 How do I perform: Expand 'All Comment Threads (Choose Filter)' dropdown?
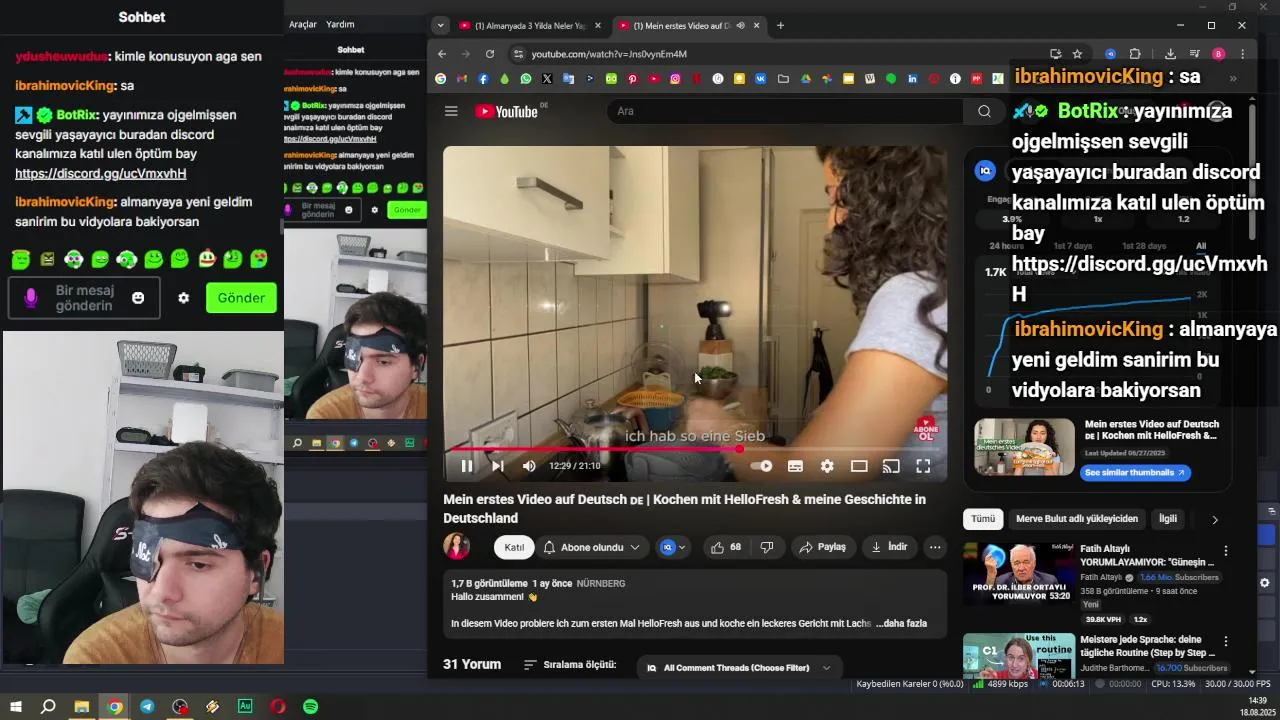click(x=739, y=668)
